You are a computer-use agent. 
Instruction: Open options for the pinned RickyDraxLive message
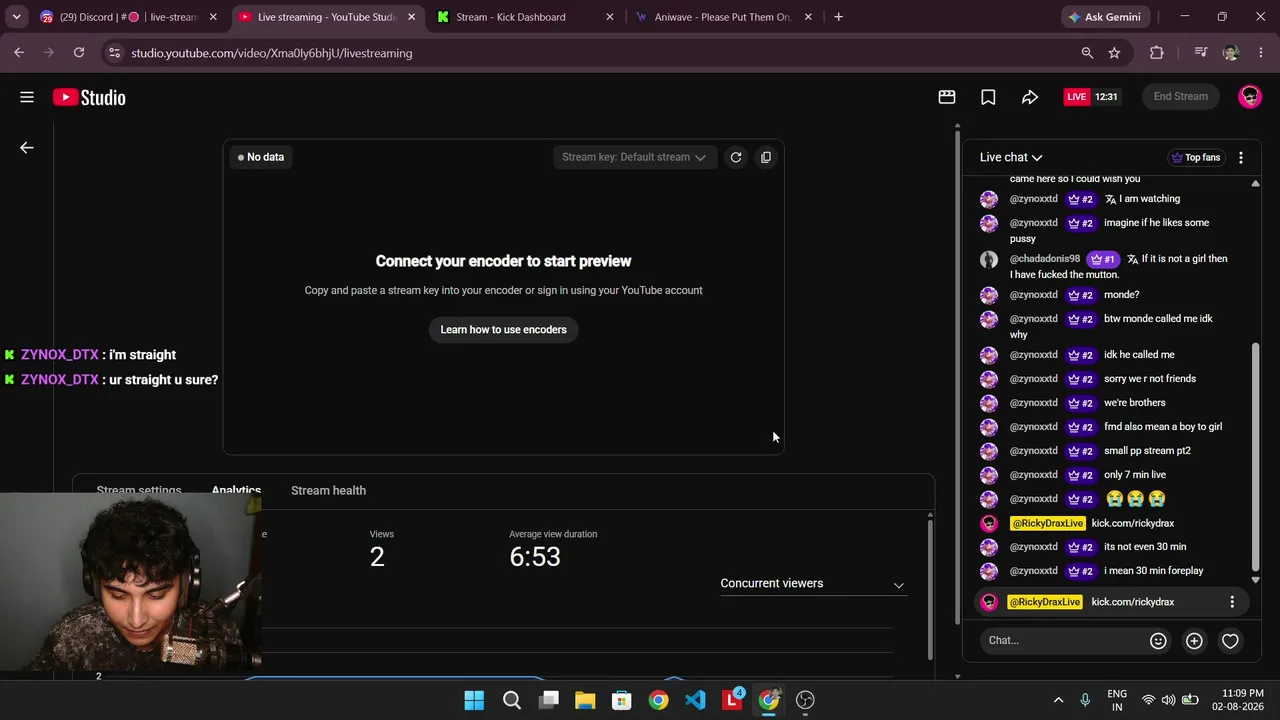[1232, 602]
